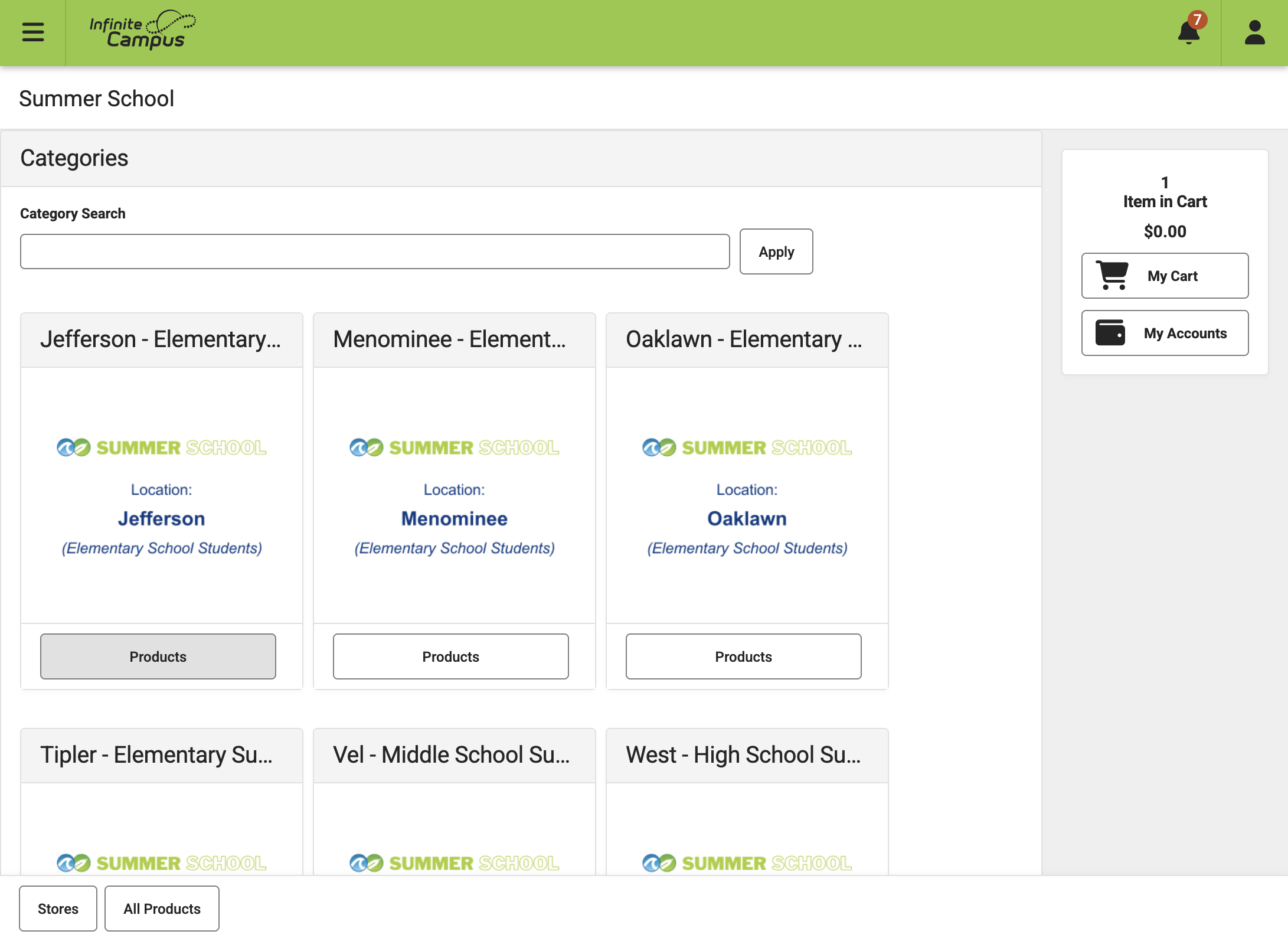The width and height of the screenshot is (1288, 941).
Task: Open the user account icon
Action: pos(1254,32)
